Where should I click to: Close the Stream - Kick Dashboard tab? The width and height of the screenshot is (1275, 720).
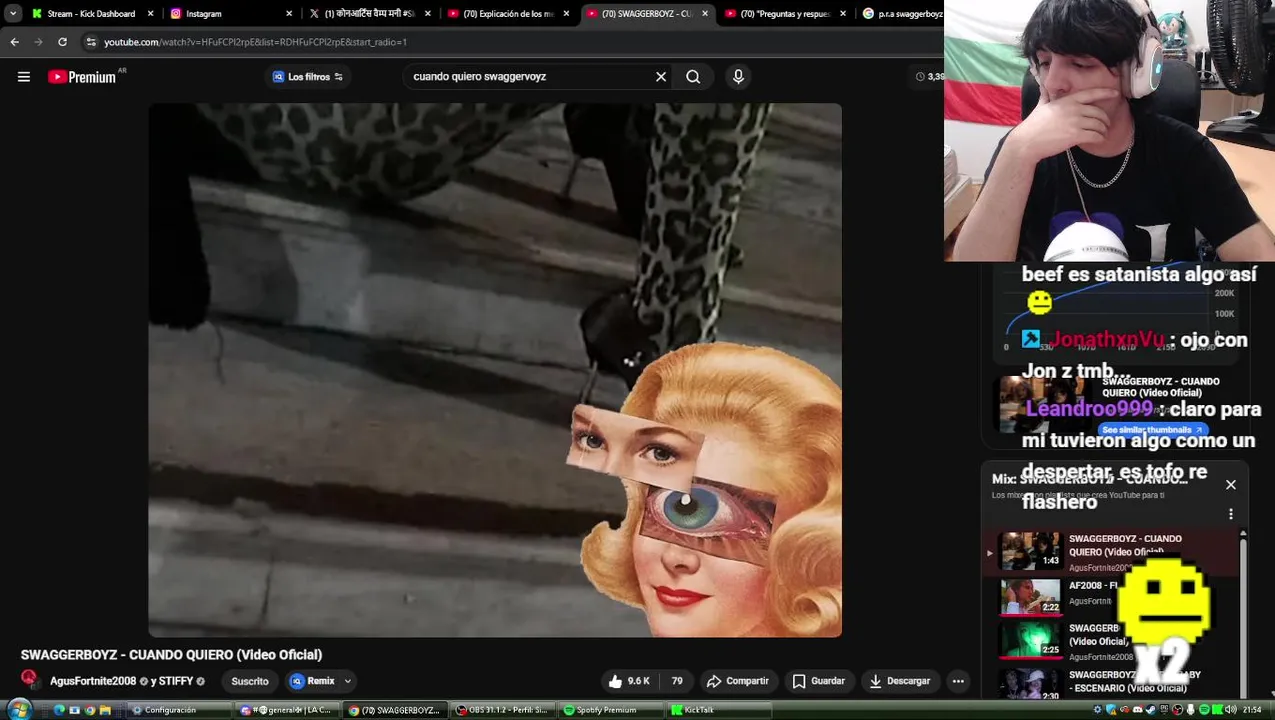coord(151,14)
